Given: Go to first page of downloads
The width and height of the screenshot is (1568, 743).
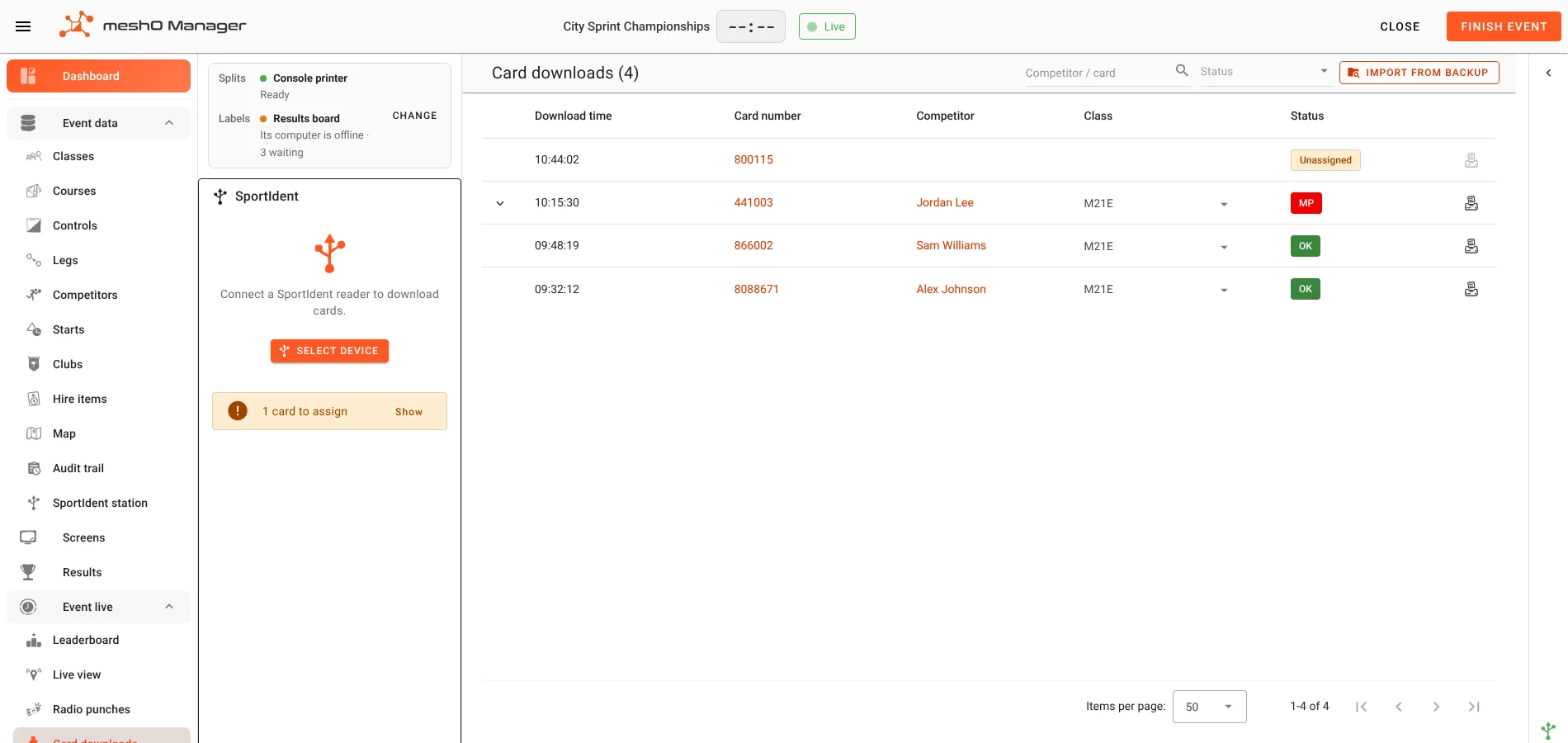Looking at the screenshot, I should 1362,707.
